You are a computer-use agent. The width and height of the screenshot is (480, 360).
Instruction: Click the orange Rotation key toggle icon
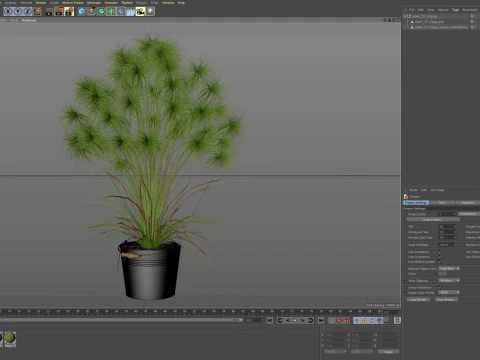point(372,320)
